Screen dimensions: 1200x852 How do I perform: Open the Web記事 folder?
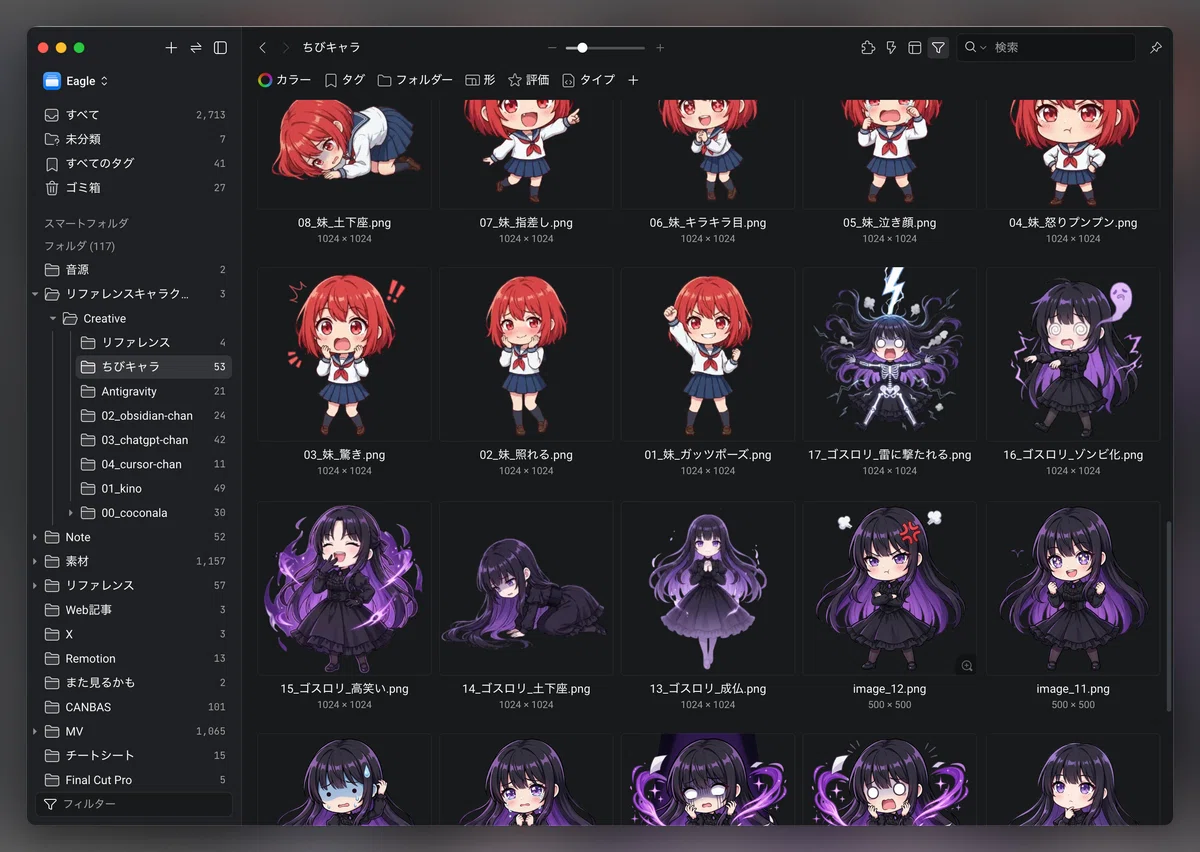(x=135, y=610)
